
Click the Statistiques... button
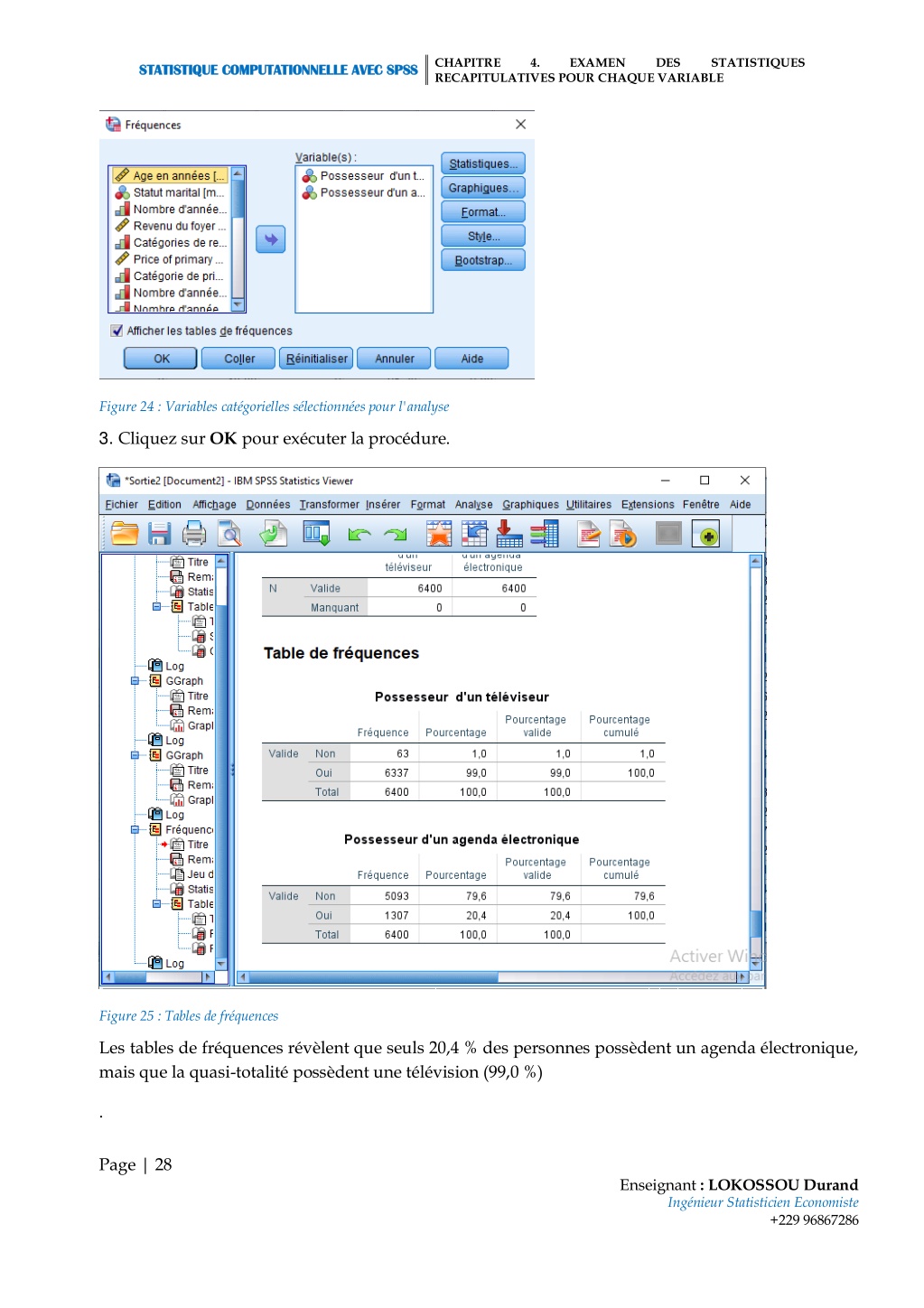tap(483, 163)
